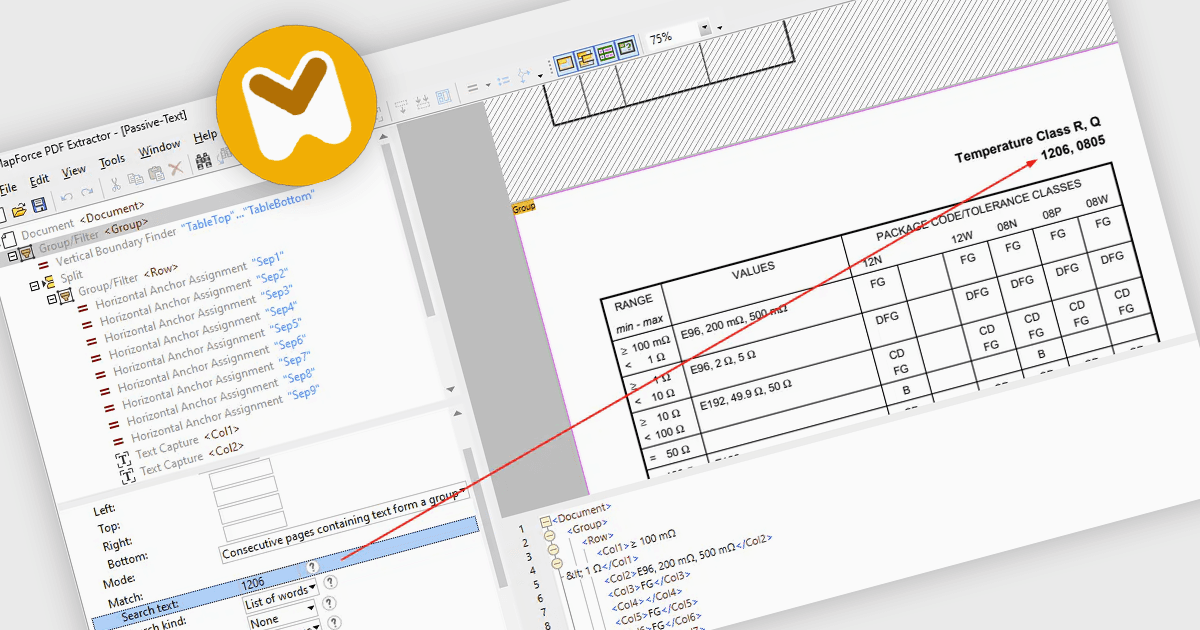Click the Copy icon in toolbar
Viewport: 1200px width, 630px height.
click(x=135, y=180)
